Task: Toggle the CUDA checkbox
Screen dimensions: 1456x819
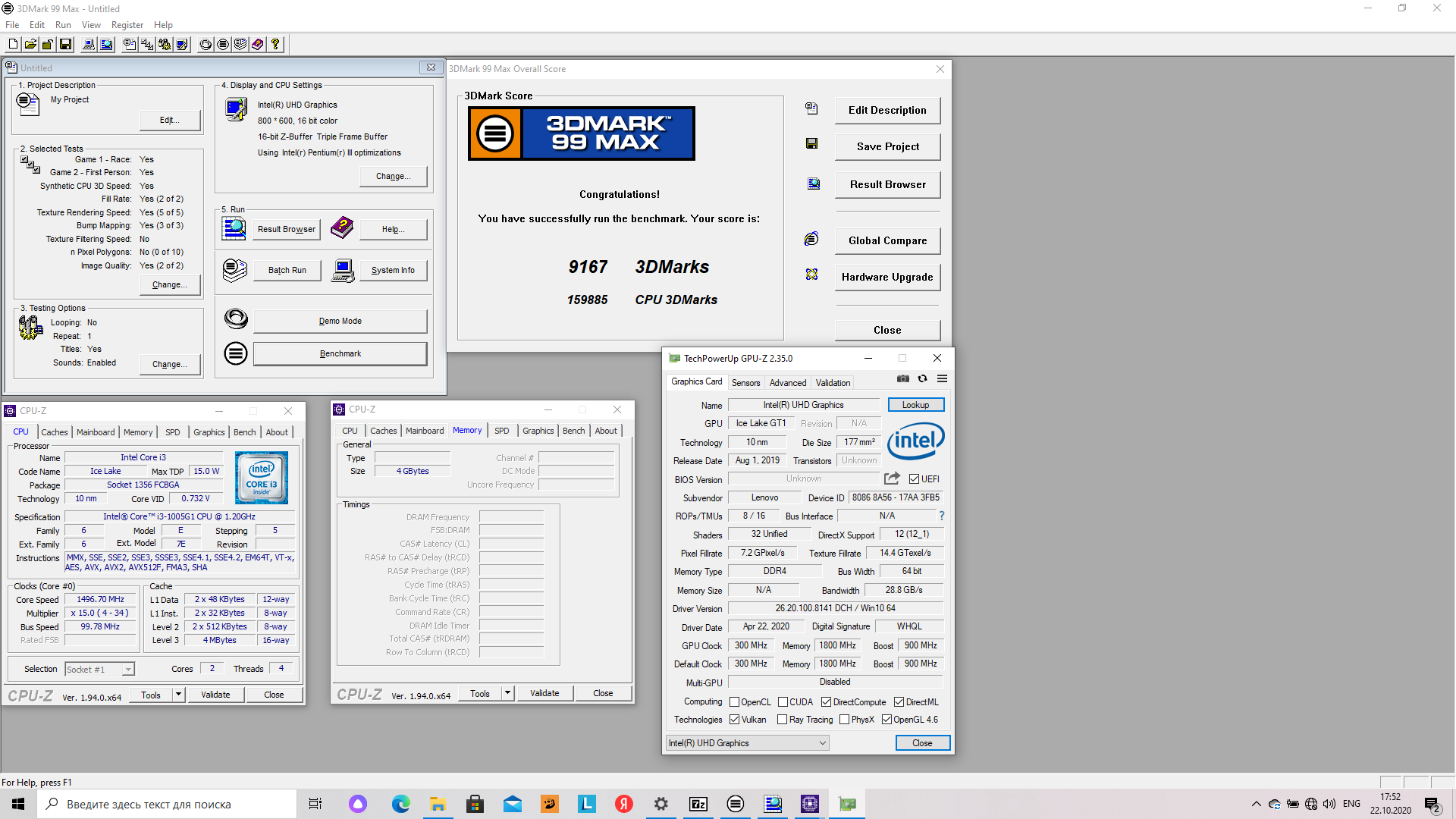Action: point(783,702)
